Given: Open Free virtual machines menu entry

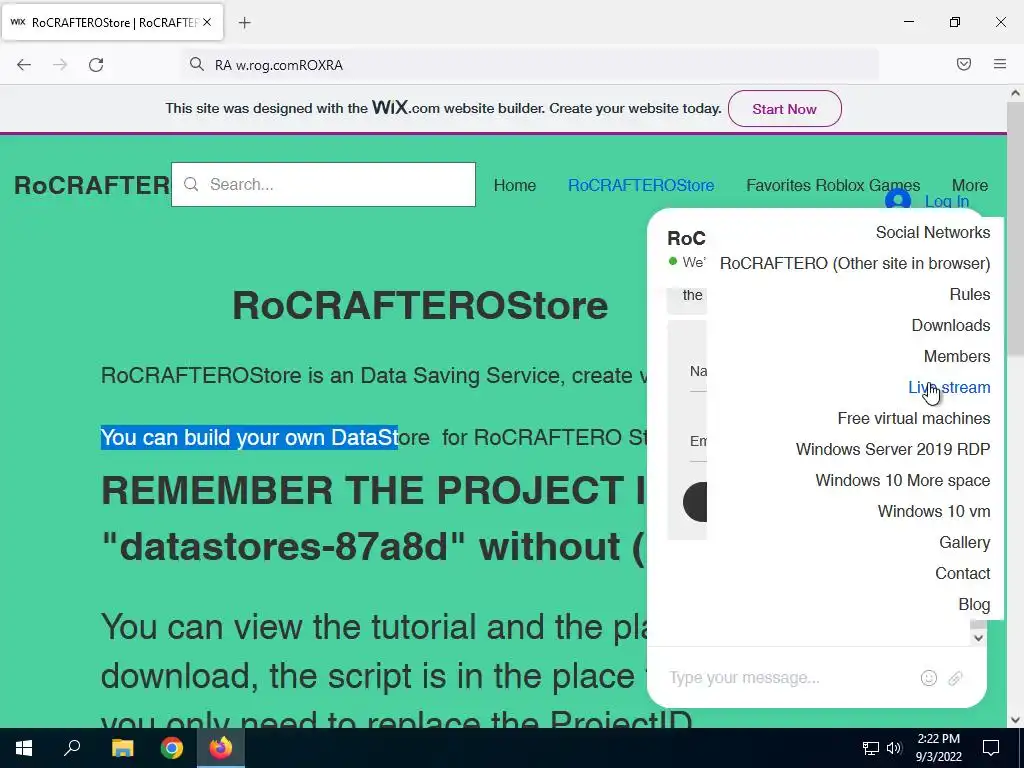Looking at the screenshot, I should [914, 419].
